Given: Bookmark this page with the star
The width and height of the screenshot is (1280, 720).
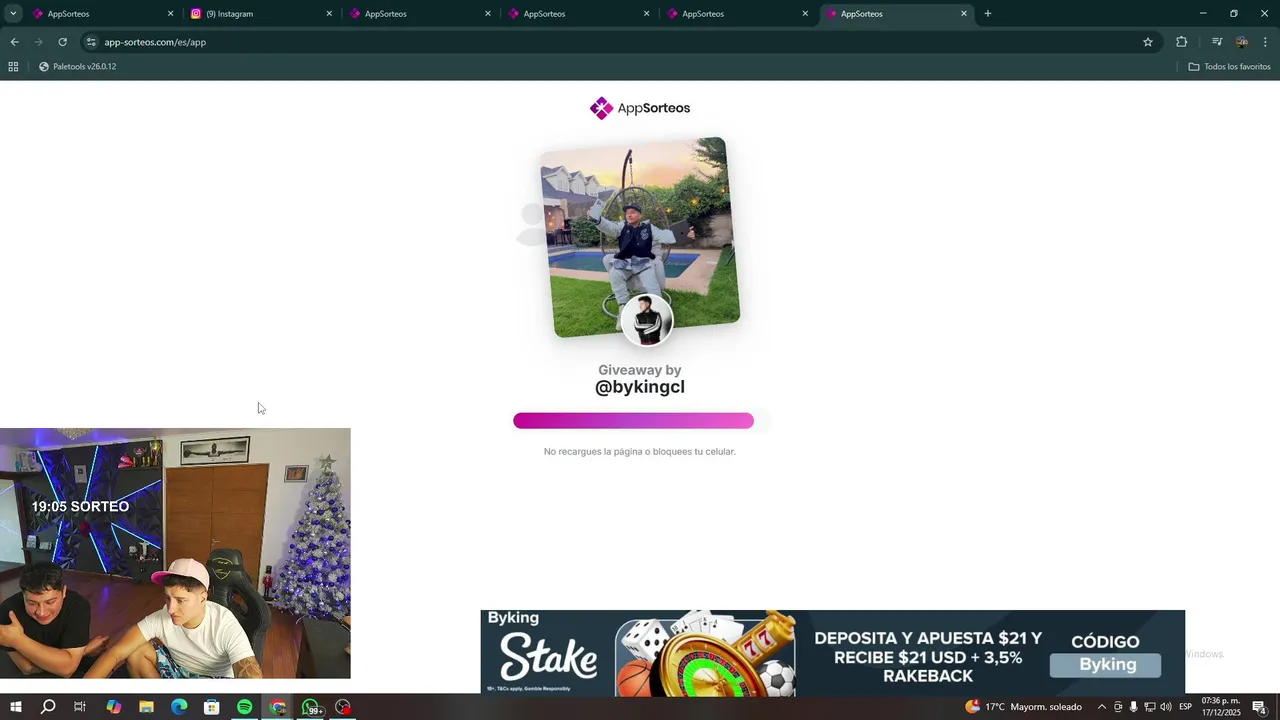Looking at the screenshot, I should (x=1148, y=42).
